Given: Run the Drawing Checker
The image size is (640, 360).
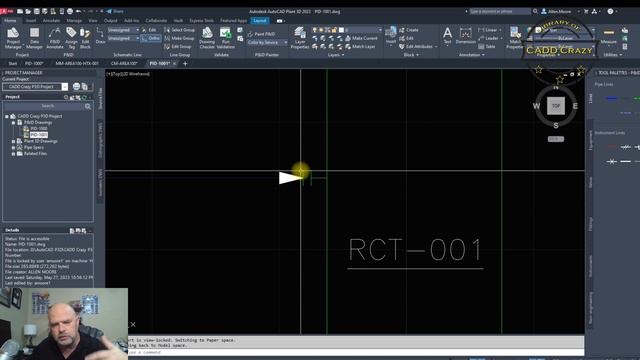Looking at the screenshot, I should (x=207, y=38).
